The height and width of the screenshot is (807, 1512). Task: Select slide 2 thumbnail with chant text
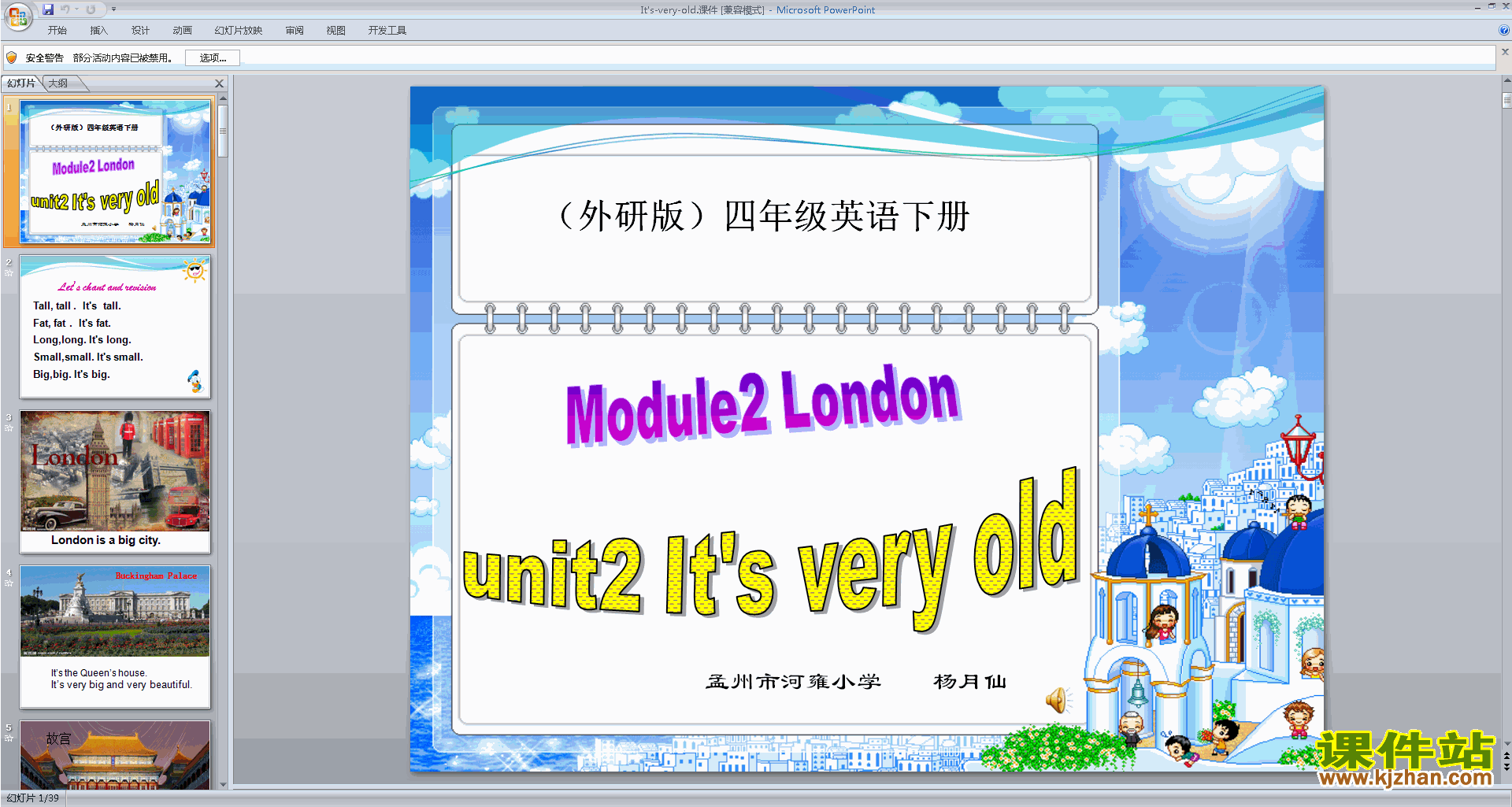coord(115,326)
